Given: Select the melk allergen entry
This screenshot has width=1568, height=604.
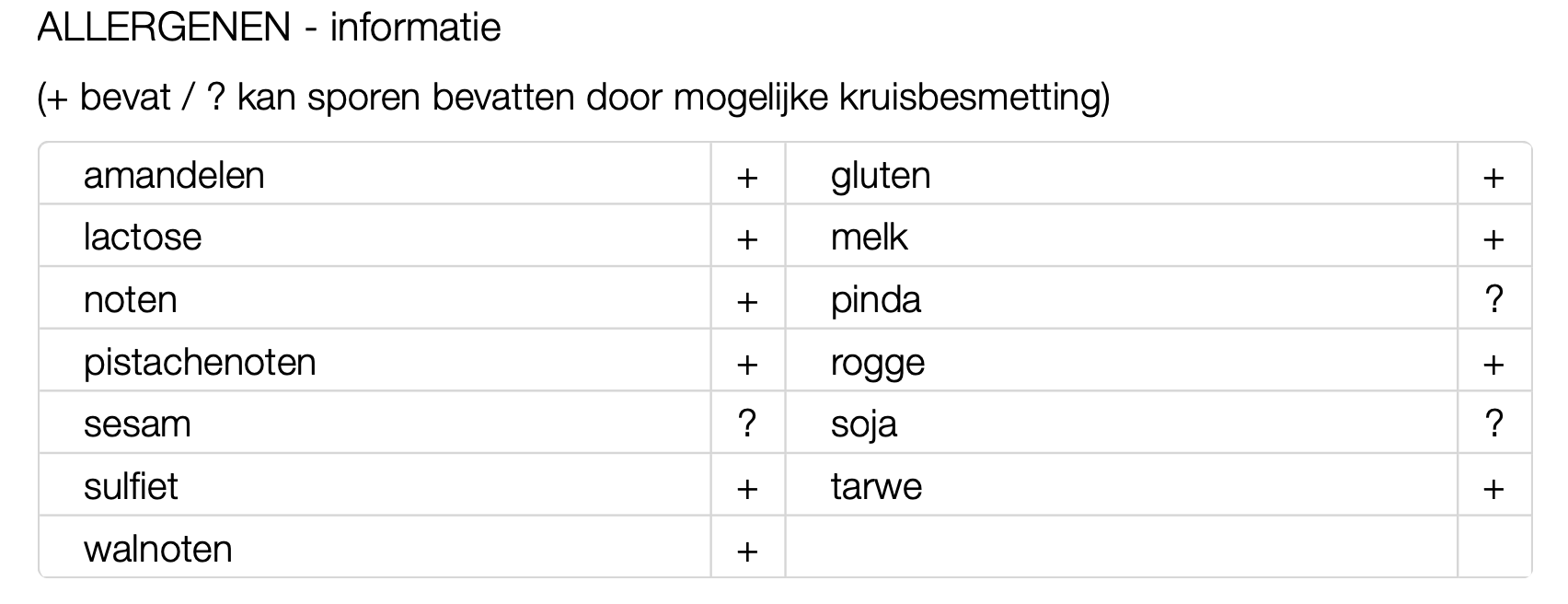Looking at the screenshot, I should click(x=869, y=238).
